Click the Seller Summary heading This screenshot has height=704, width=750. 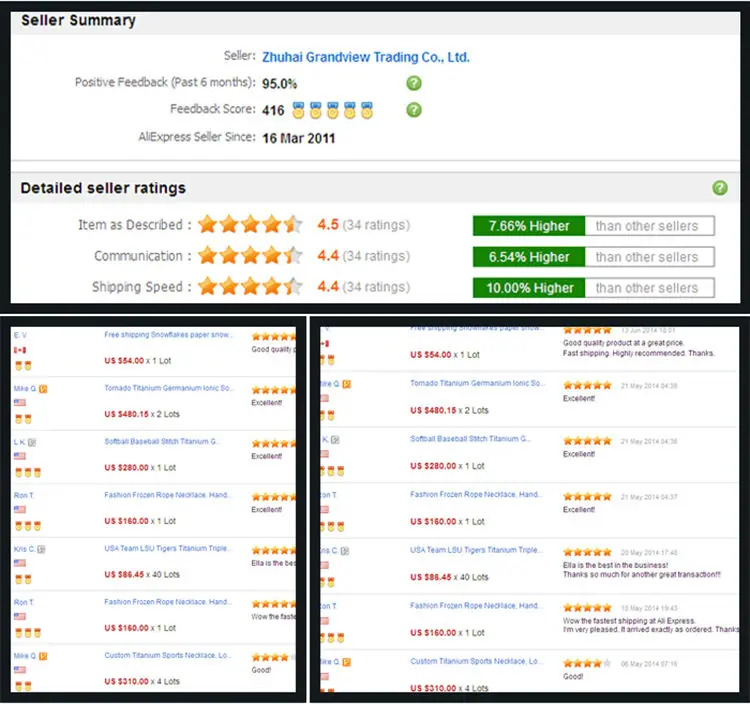78,21
